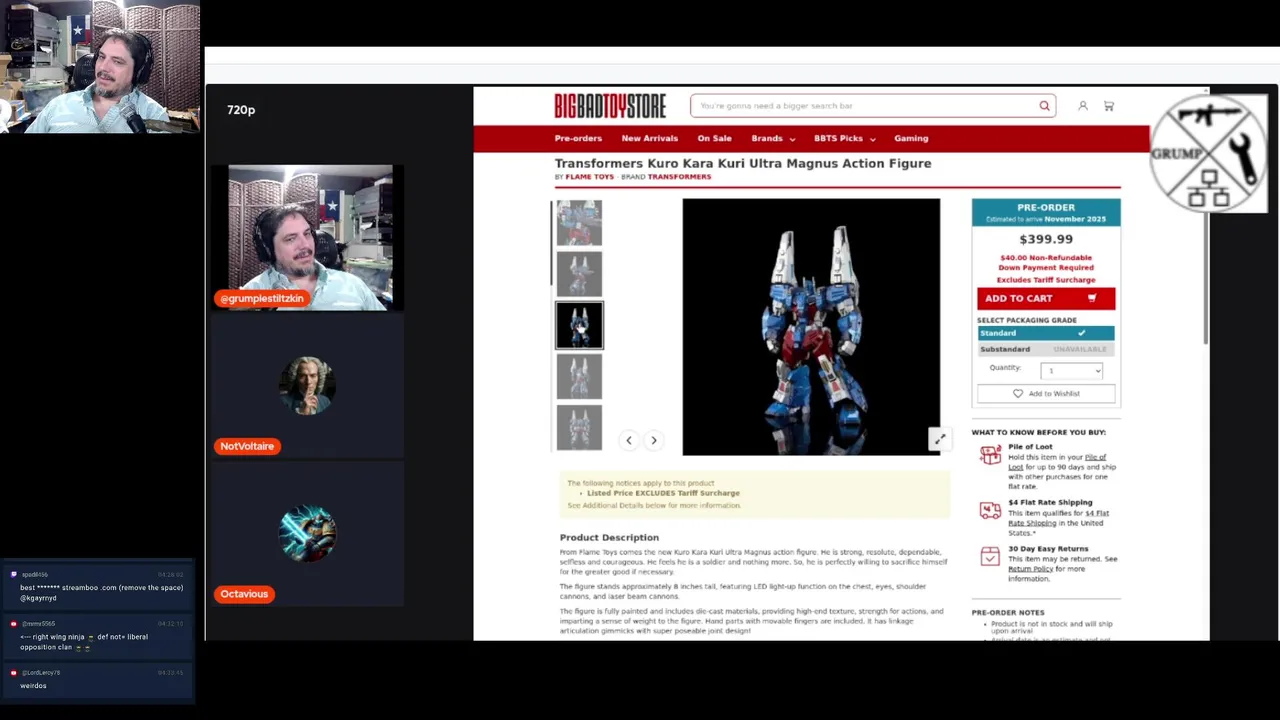This screenshot has height=720, width=1280.
Task: Open the Pre-orders menu item
Action: pyautogui.click(x=578, y=139)
